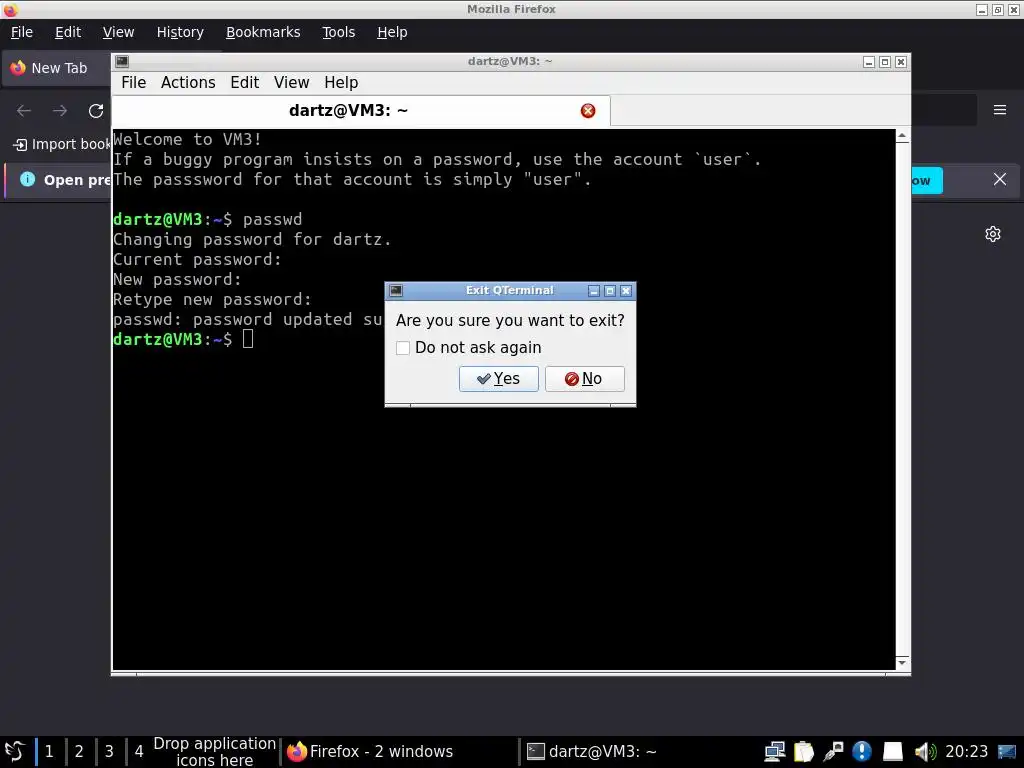Click the info icon in Firefox notification bar
Image resolution: width=1024 pixels, height=768 pixels.
27,179
